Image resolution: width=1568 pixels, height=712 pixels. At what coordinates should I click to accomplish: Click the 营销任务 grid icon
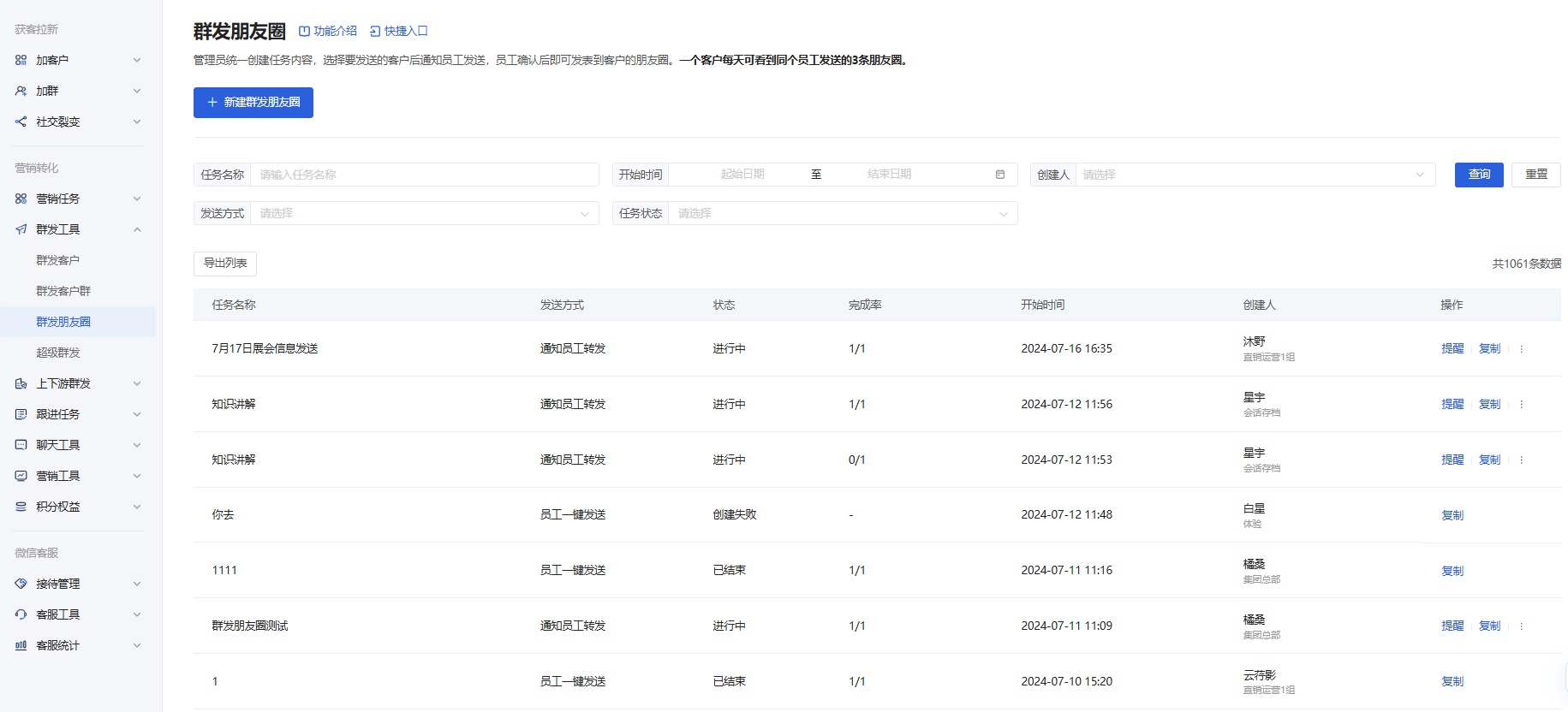pos(21,199)
